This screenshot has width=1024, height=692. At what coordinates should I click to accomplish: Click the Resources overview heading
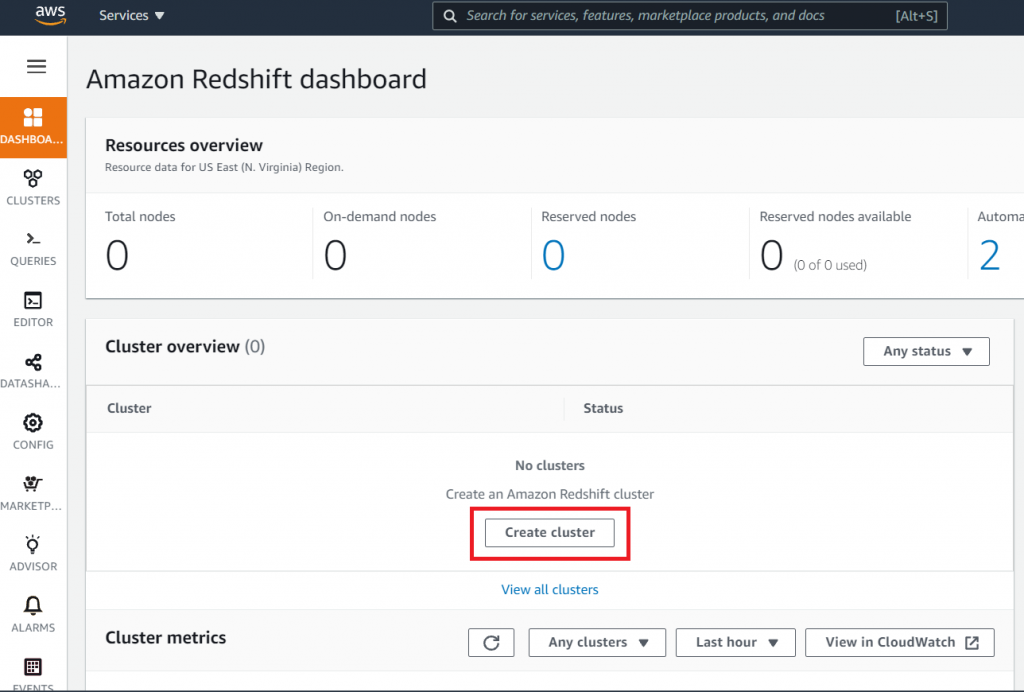click(x=184, y=145)
